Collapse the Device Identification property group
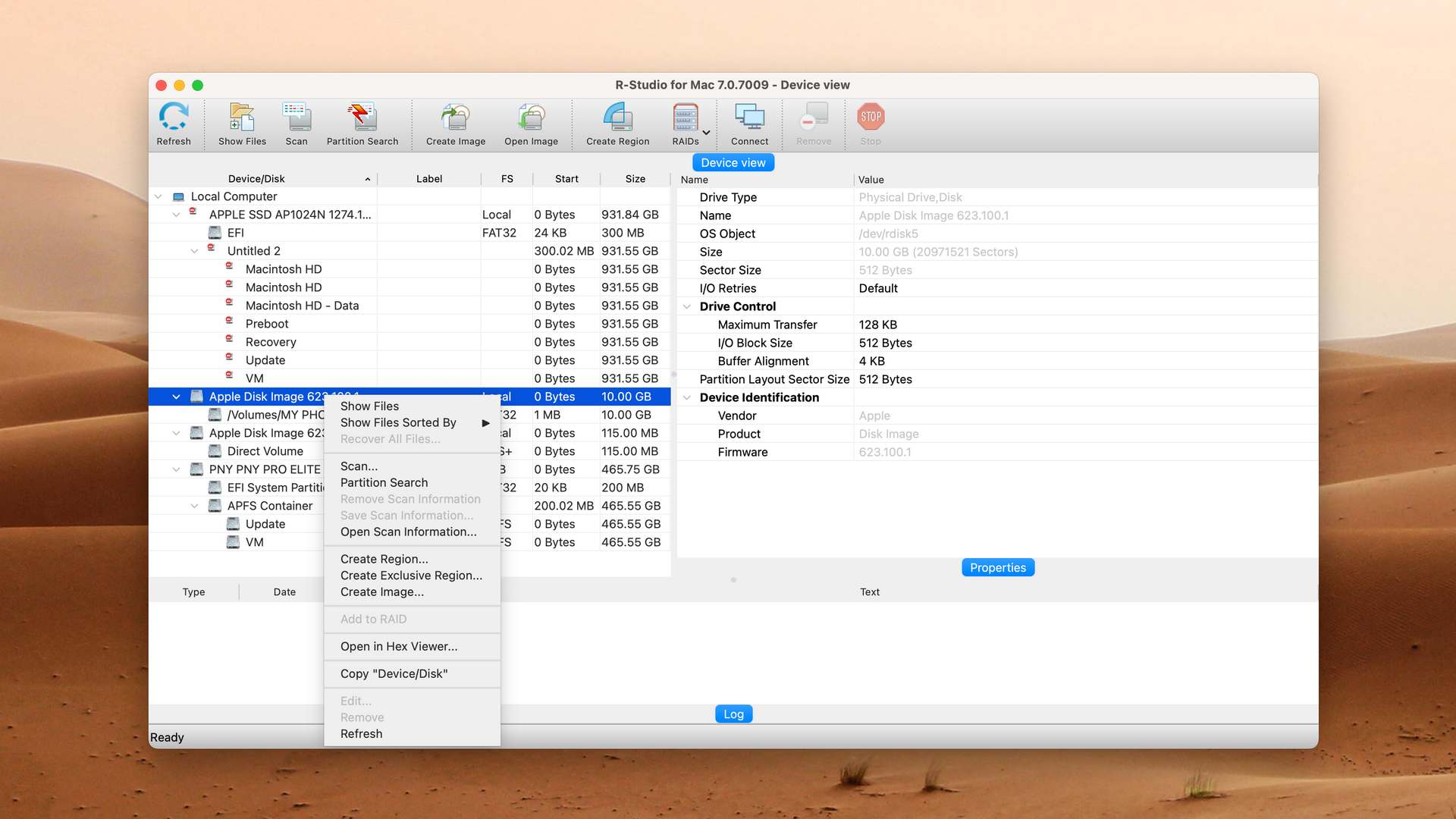Image resolution: width=1456 pixels, height=819 pixels. pos(687,397)
